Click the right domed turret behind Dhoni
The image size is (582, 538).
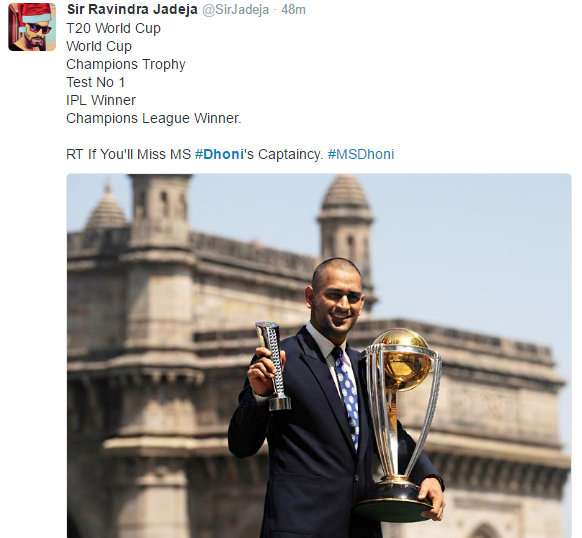point(345,219)
